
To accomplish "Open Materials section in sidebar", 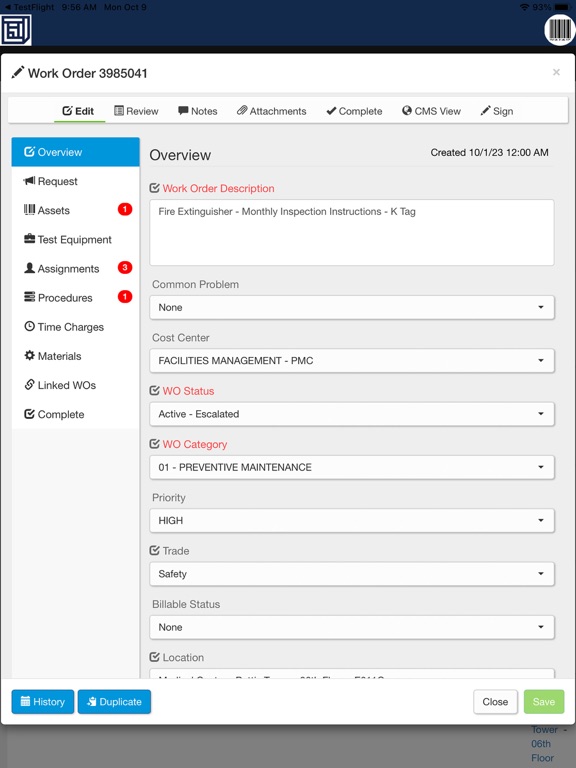I will (x=75, y=356).
